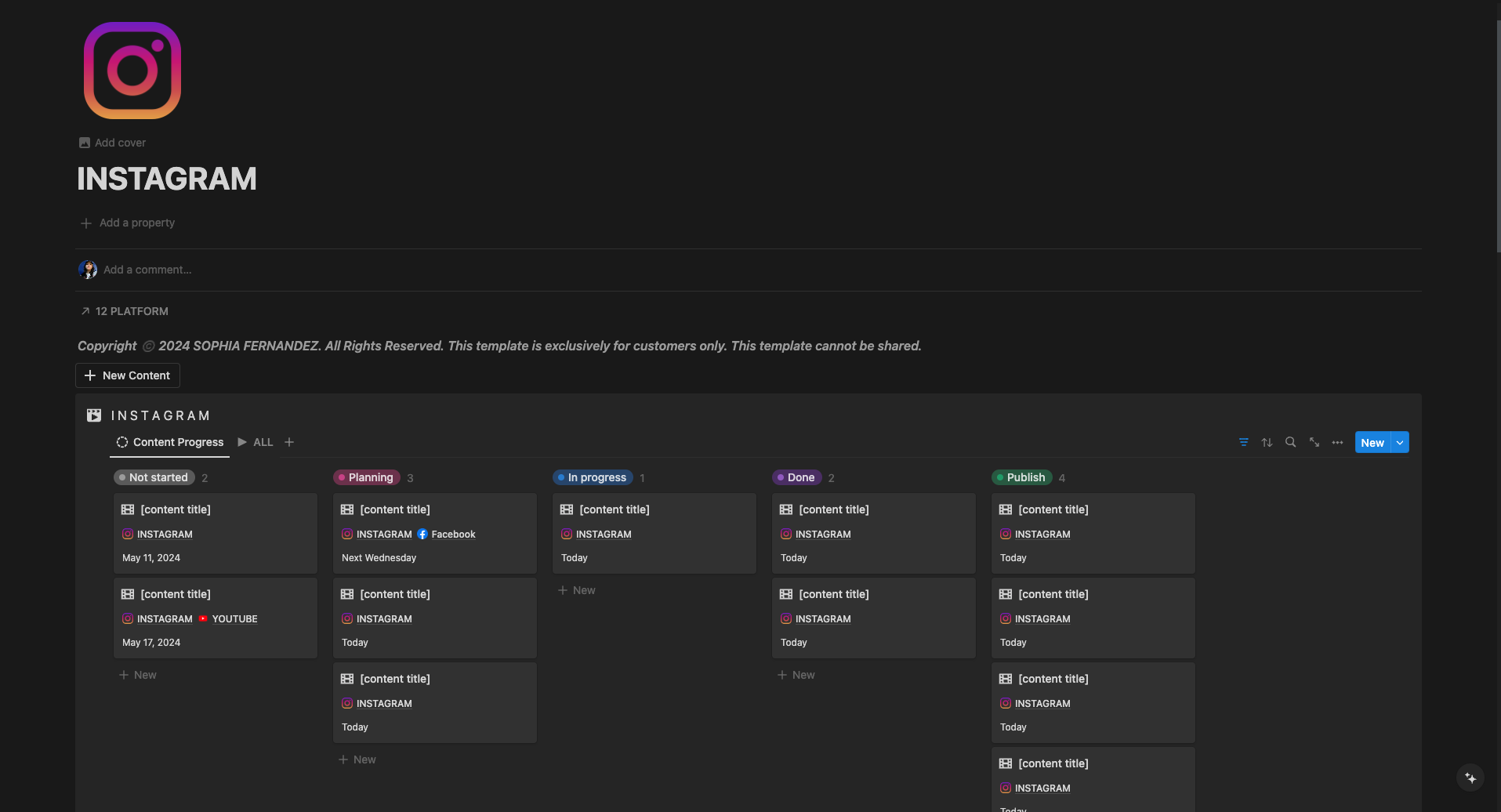The image size is (1501, 812).
Task: Open the Publish group header tag
Action: click(x=1022, y=477)
